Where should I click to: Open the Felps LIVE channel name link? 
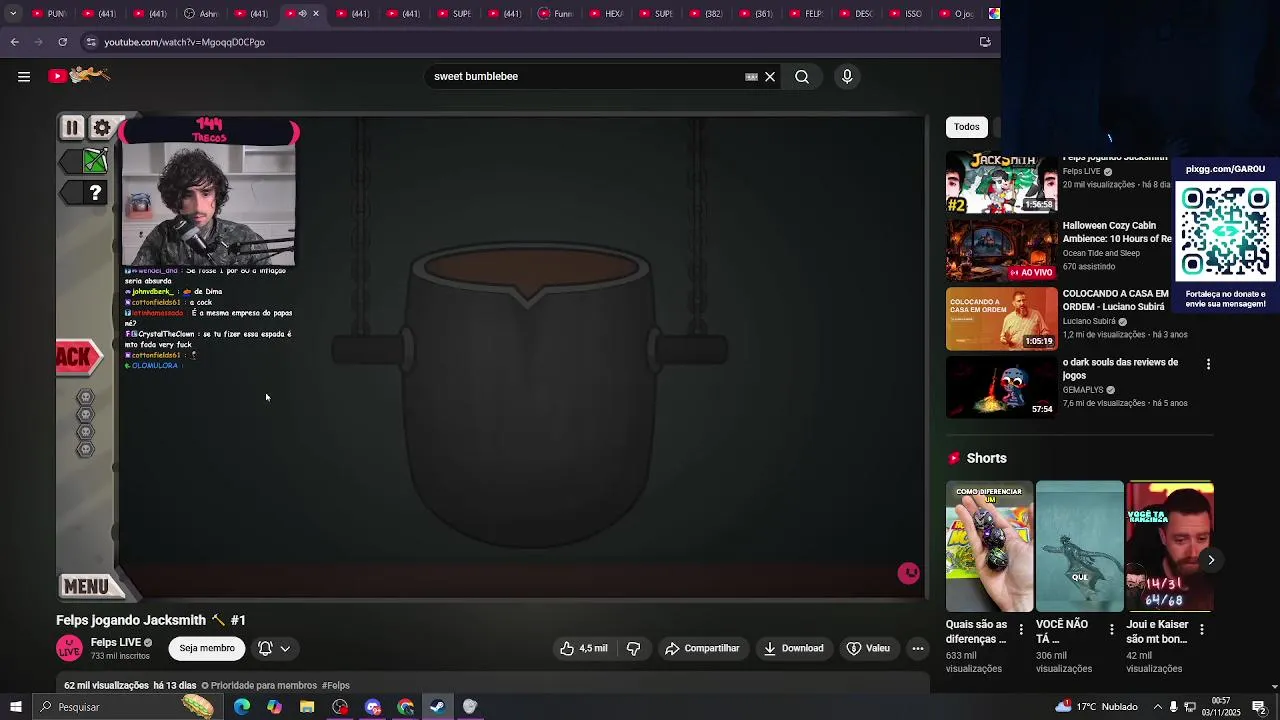click(116, 642)
